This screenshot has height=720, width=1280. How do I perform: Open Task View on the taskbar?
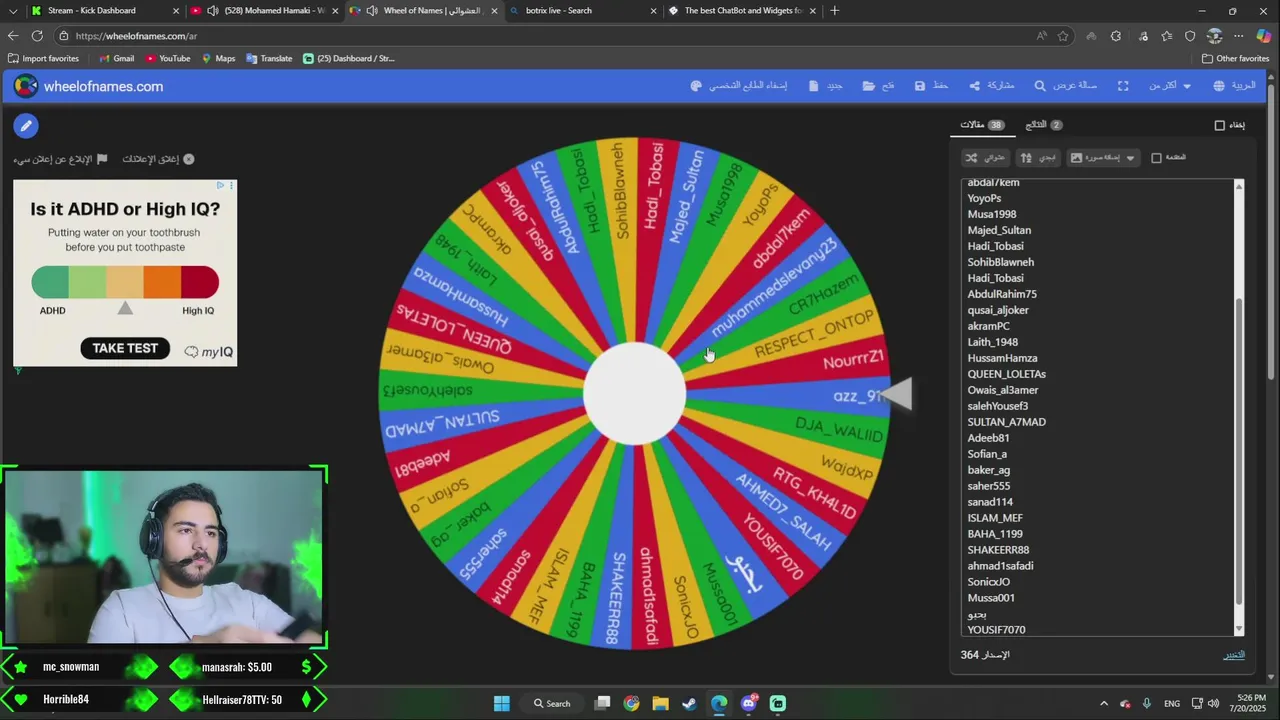[602, 703]
